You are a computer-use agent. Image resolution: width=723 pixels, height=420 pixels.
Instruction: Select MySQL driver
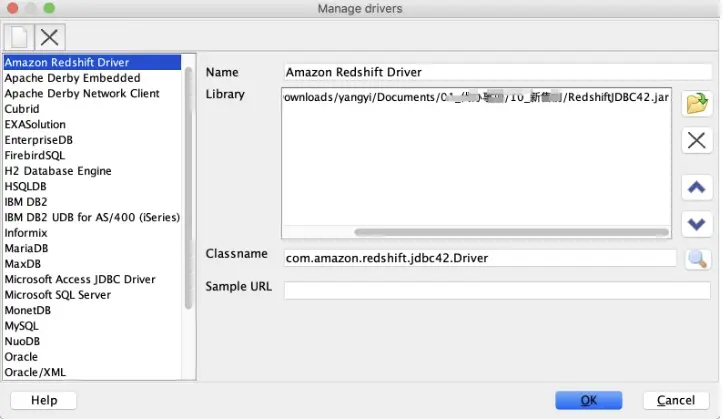92,326
